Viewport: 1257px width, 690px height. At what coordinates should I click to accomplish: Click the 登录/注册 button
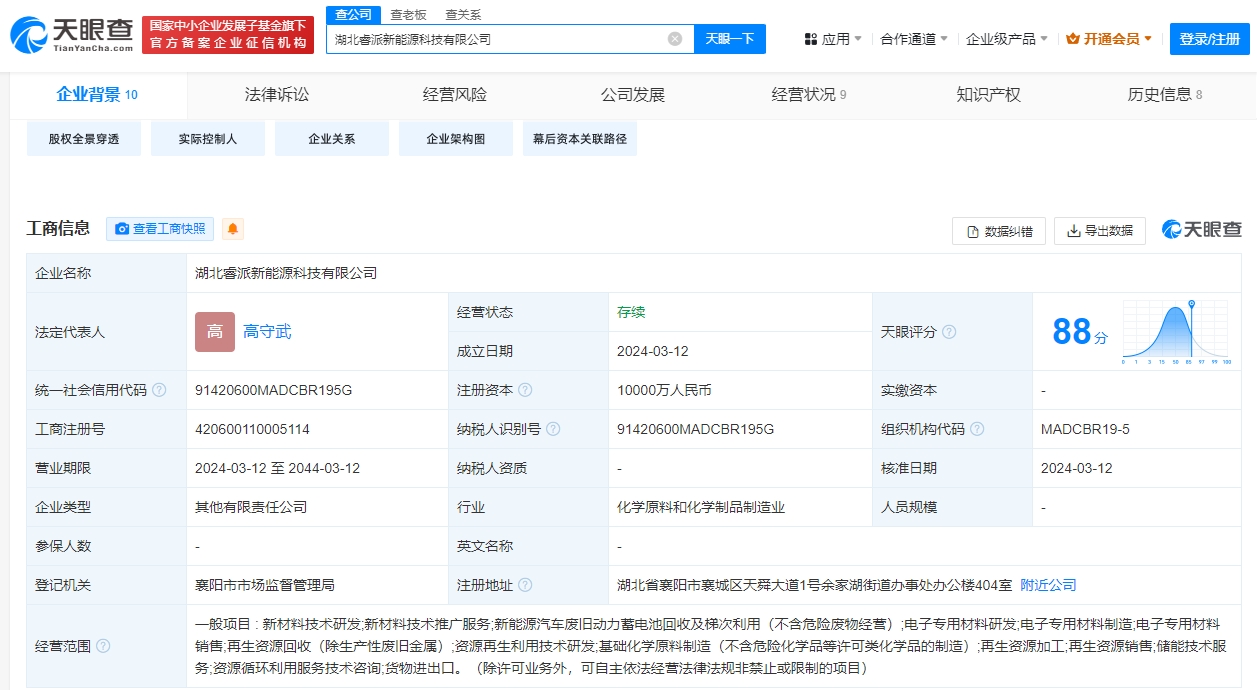1210,39
